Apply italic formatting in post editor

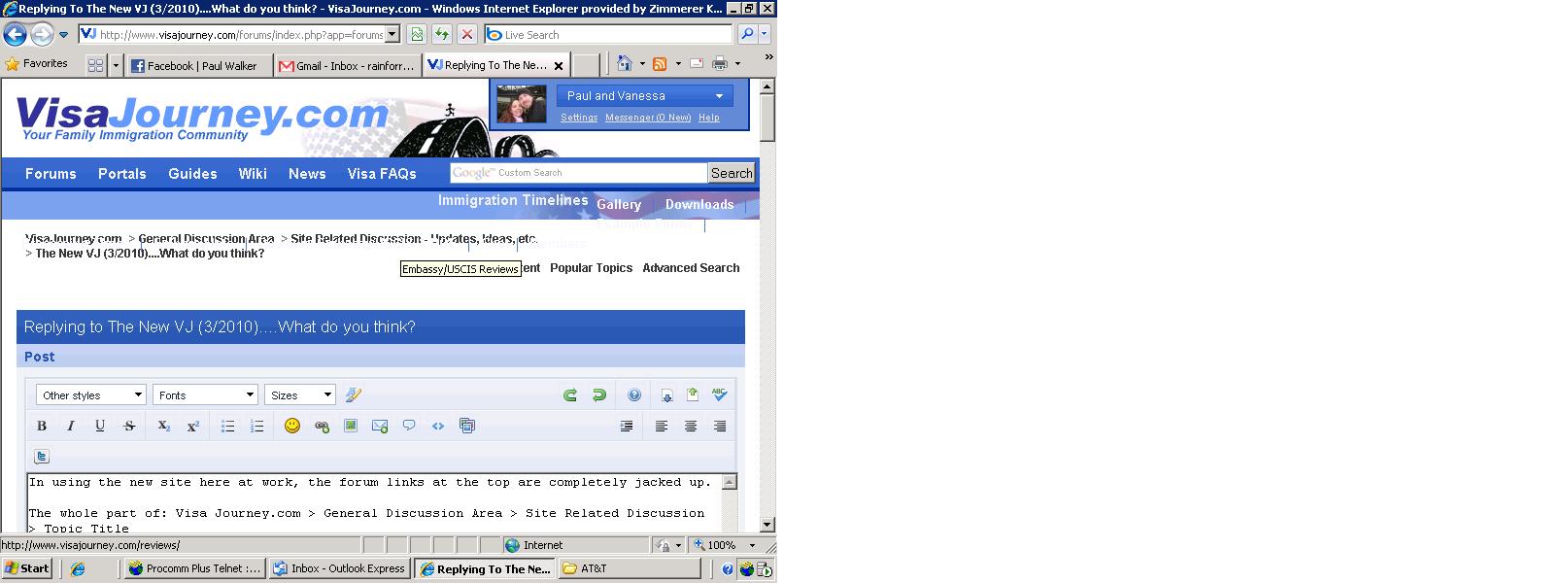click(71, 426)
